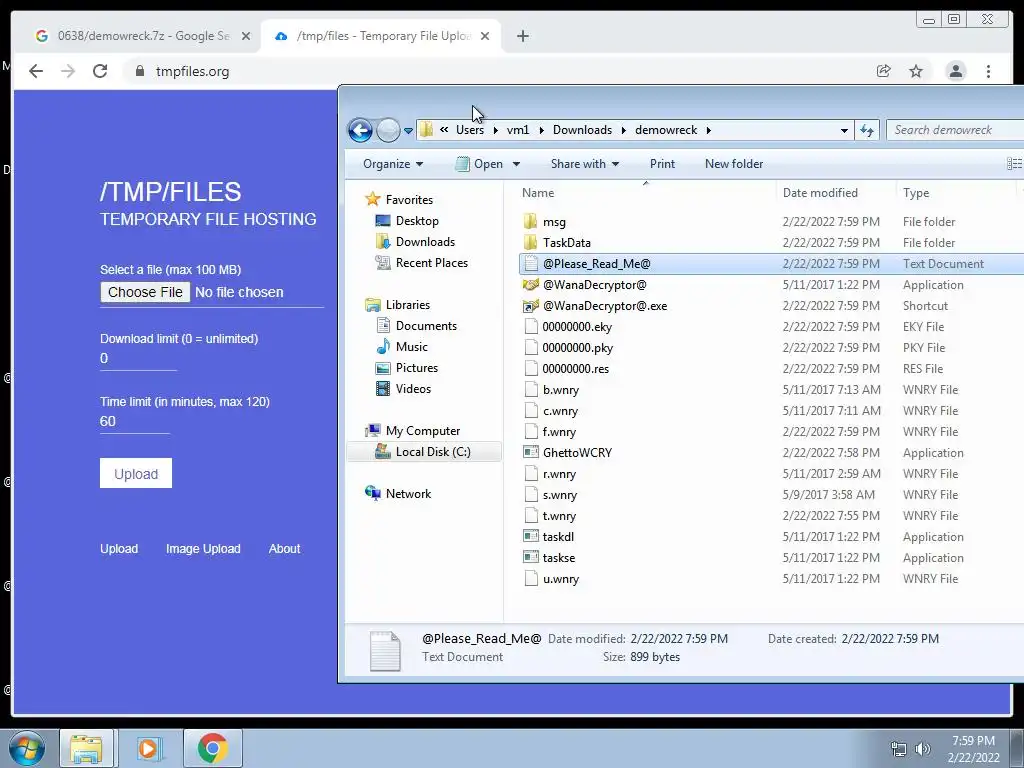Open a new Chrome tab

[522, 36]
